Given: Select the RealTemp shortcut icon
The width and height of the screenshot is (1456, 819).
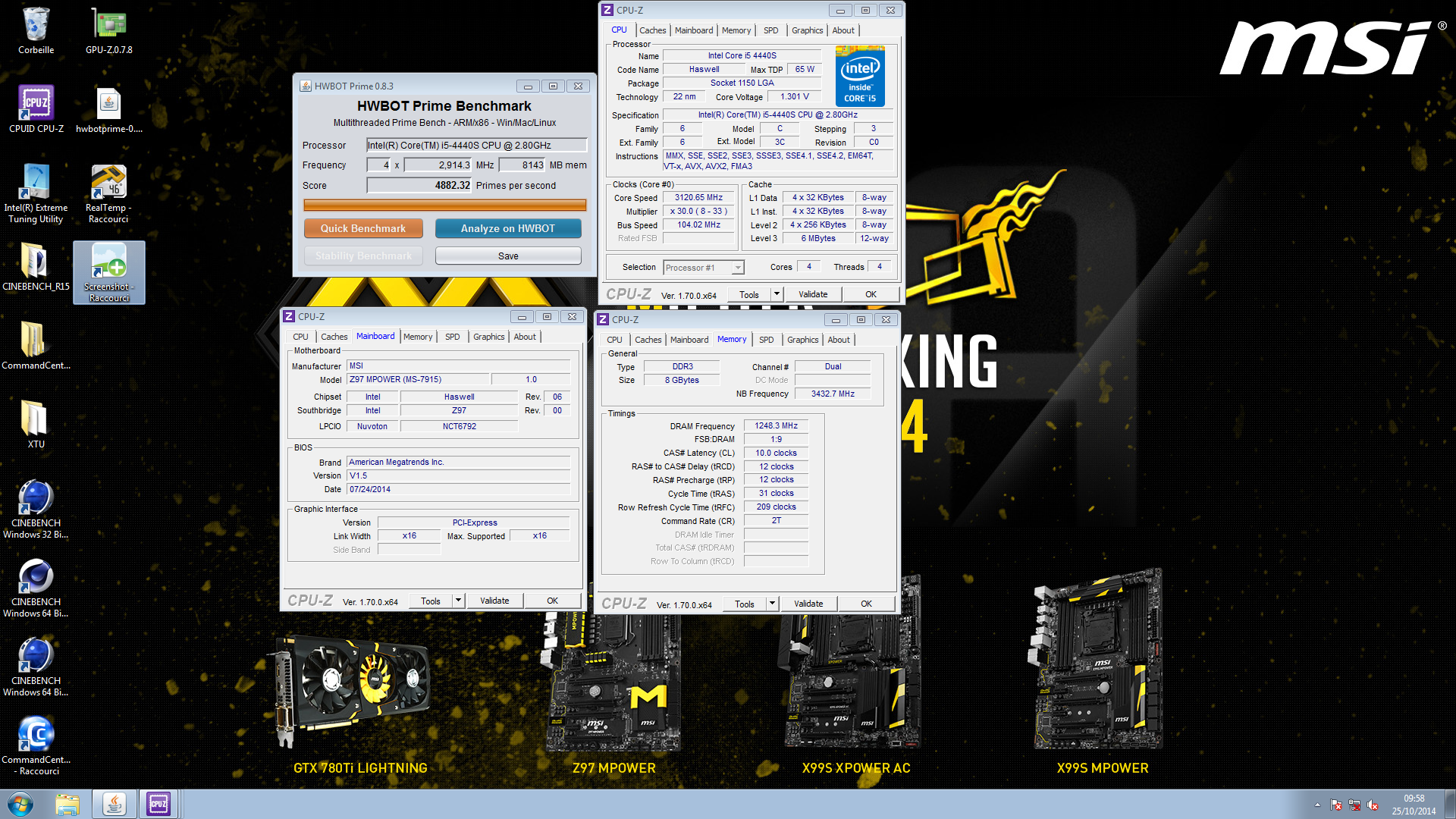Looking at the screenshot, I should [108, 193].
